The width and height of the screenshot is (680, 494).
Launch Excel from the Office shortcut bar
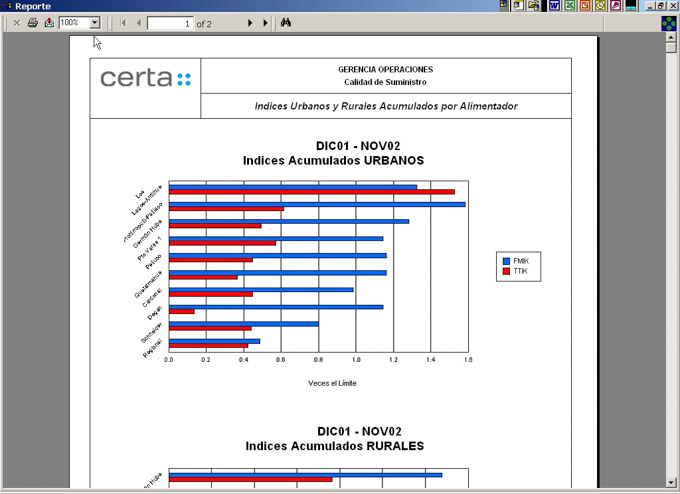(569, 6)
